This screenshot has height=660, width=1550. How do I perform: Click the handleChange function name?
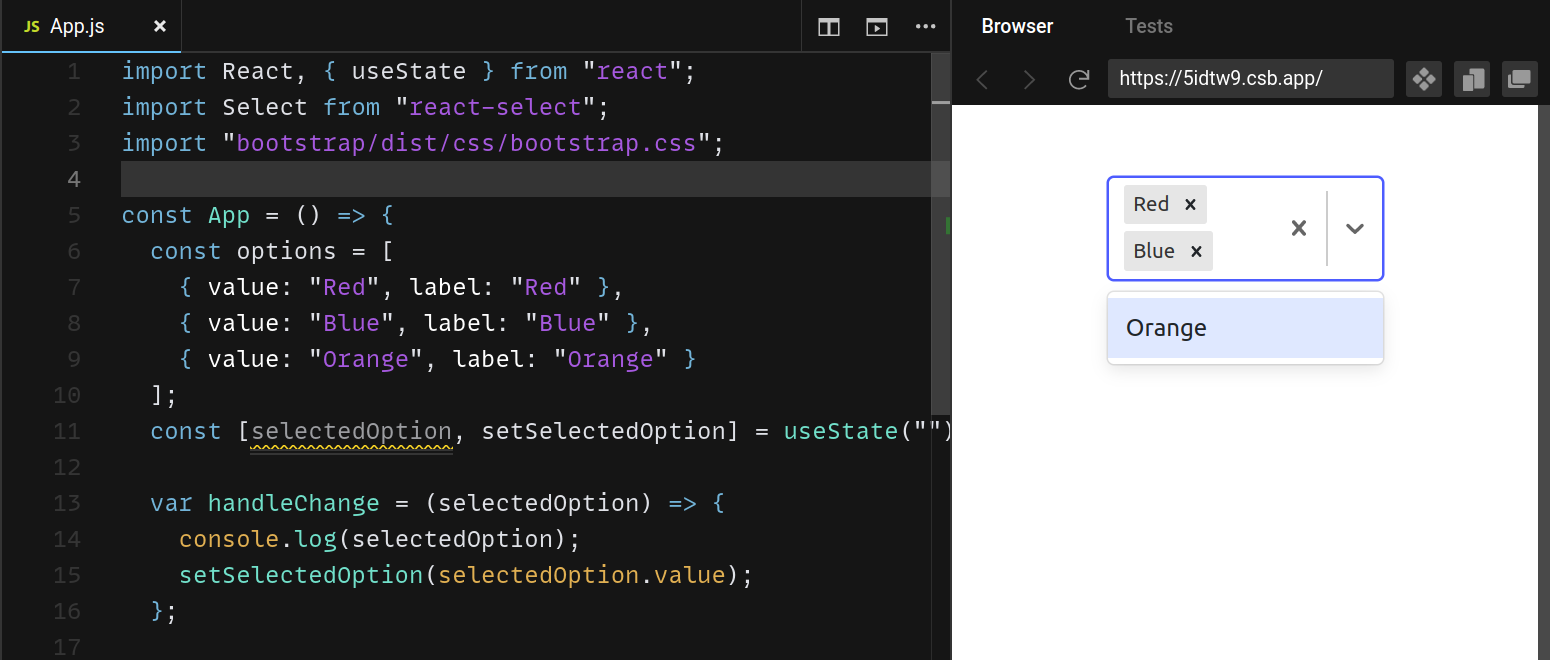[x=293, y=503]
